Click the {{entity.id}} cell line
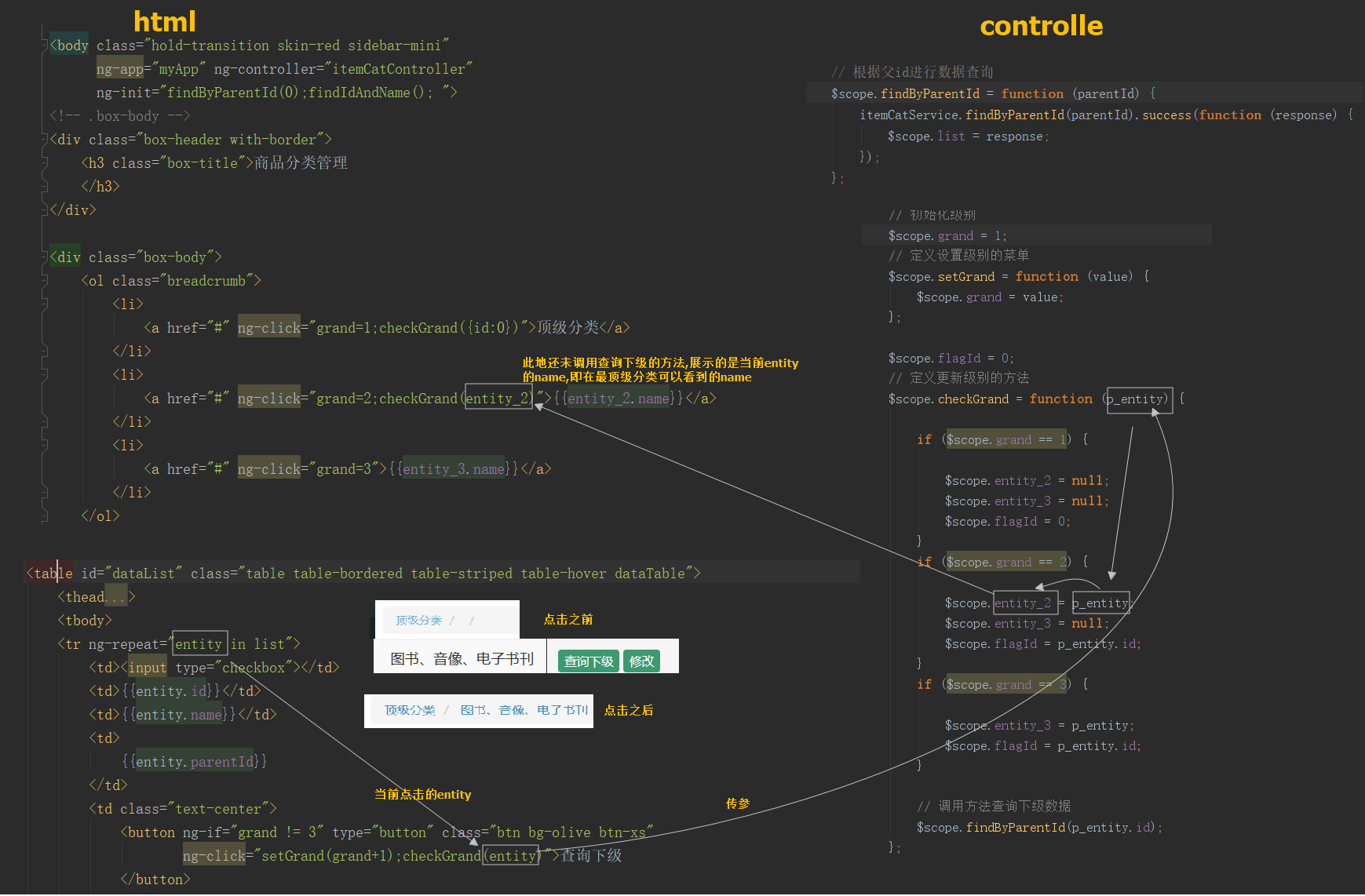Image resolution: width=1365 pixels, height=896 pixels. coord(175,691)
